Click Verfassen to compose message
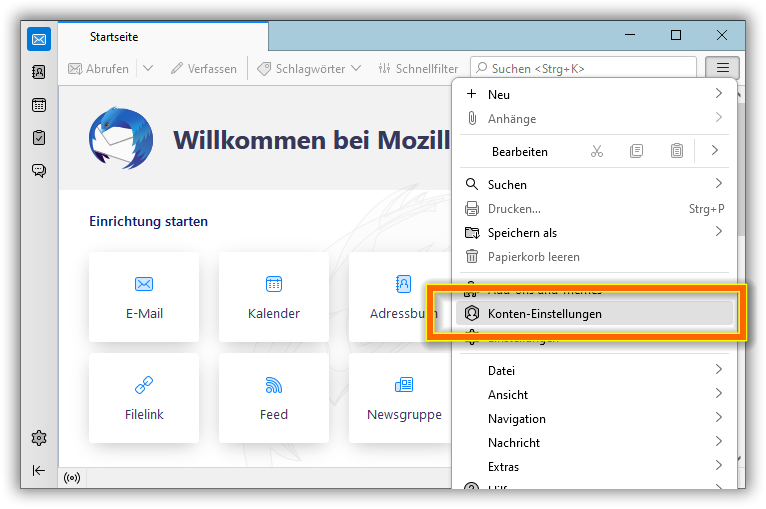This screenshot has height=509, width=766. pyautogui.click(x=204, y=69)
